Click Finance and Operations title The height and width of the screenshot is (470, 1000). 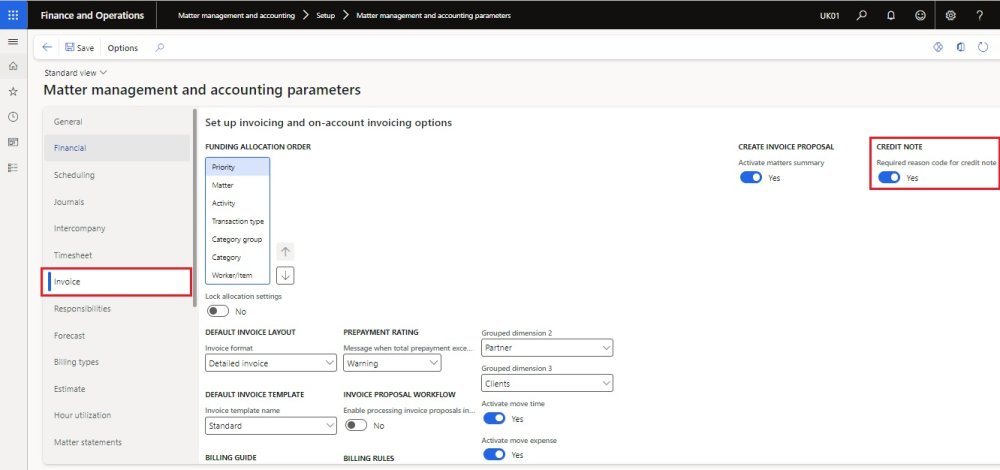click(x=92, y=15)
